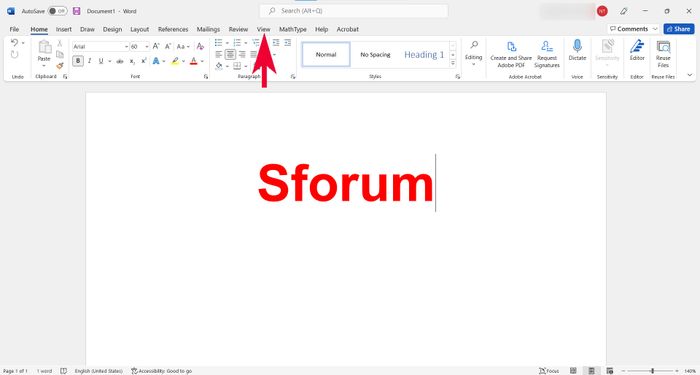Open the MathType tab
Viewport: 700px width, 375px height.
[x=293, y=29]
